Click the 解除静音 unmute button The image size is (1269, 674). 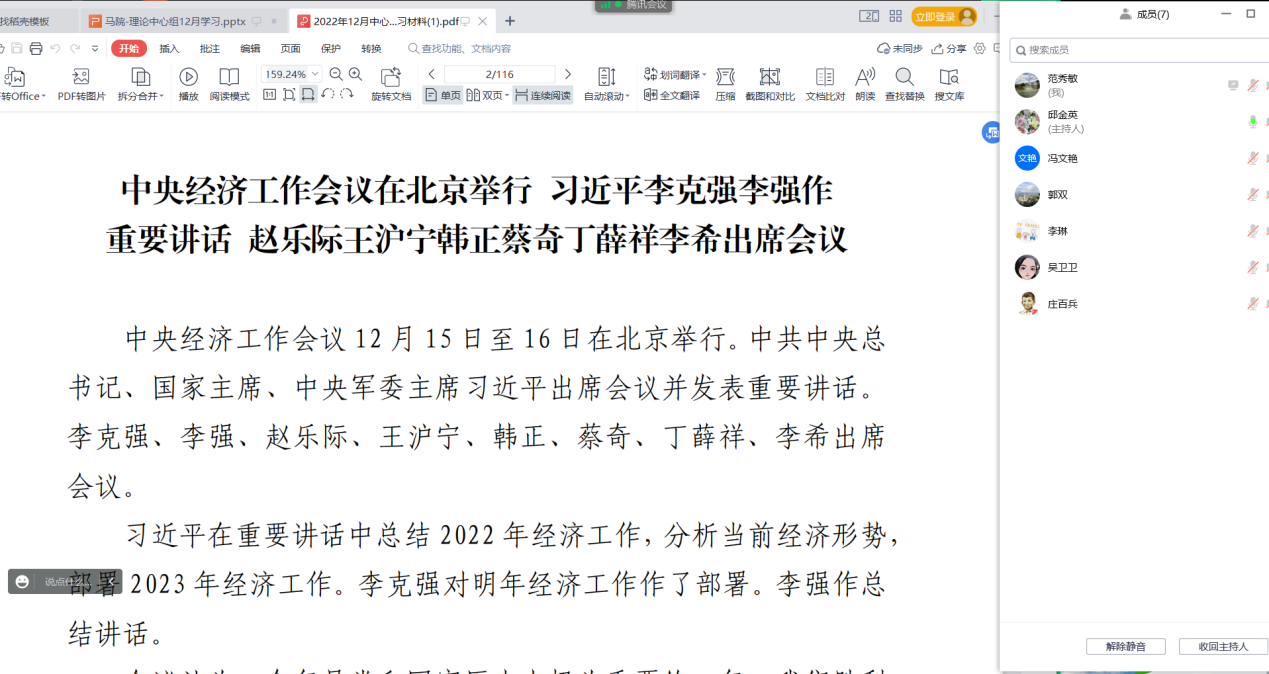tap(1125, 647)
